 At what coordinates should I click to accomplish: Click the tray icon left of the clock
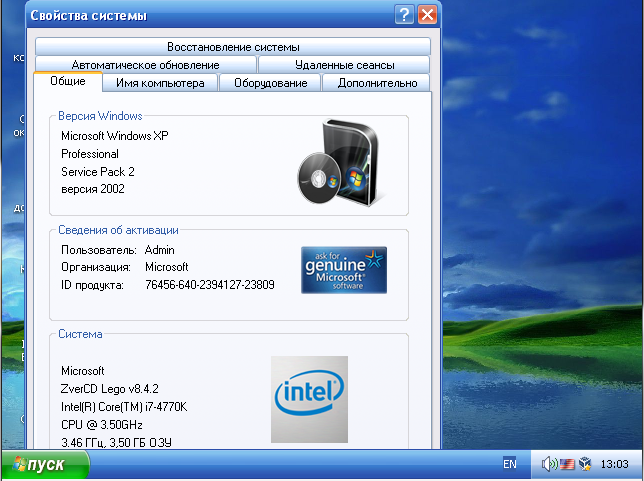(x=585, y=464)
